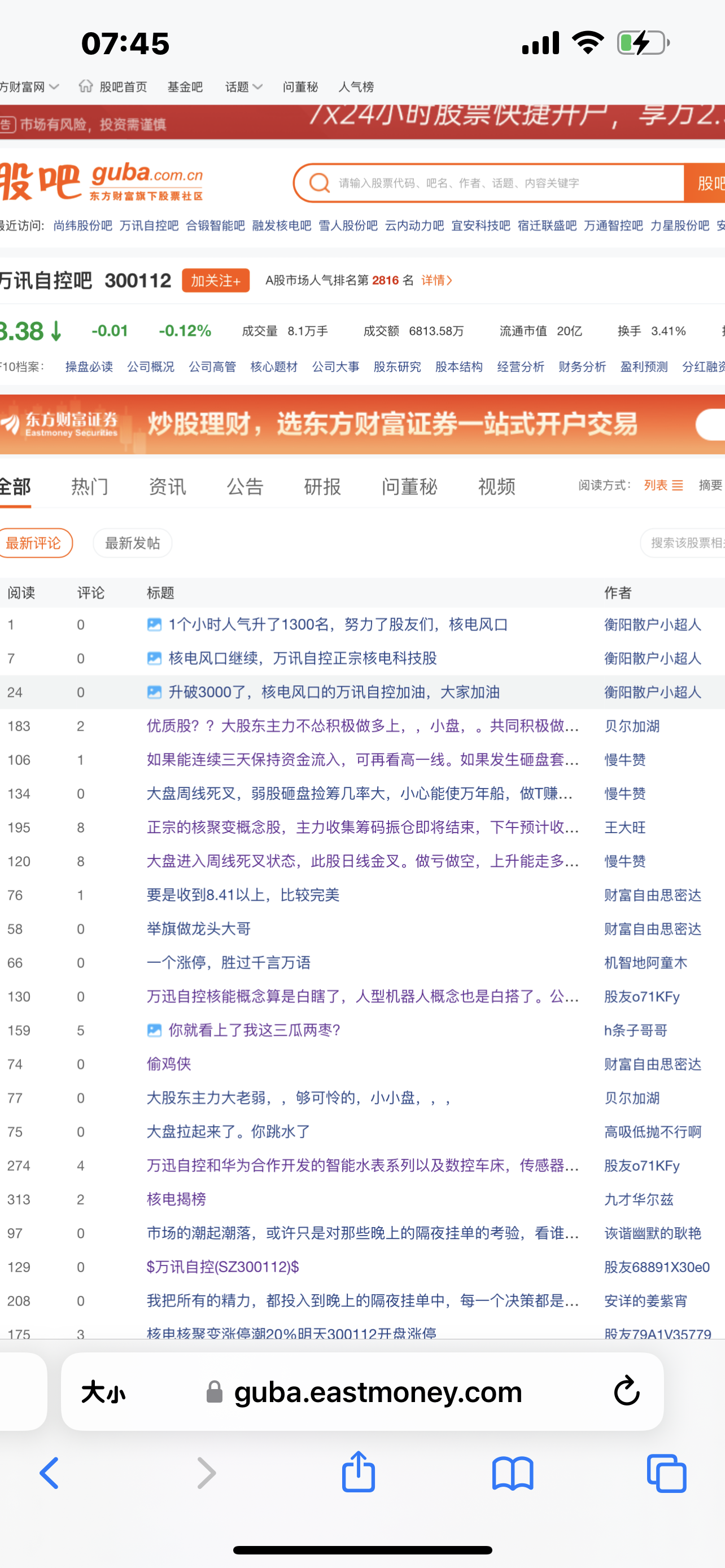Open the 核心题材 F10 link

click(274, 367)
